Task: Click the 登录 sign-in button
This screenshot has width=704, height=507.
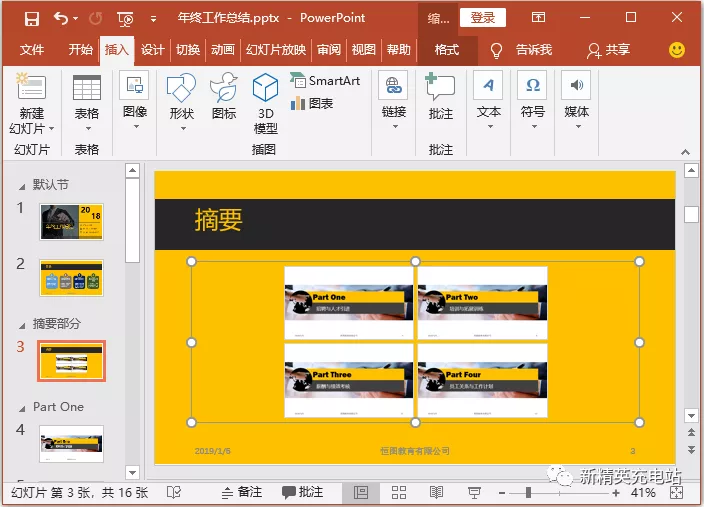Action: [x=483, y=18]
